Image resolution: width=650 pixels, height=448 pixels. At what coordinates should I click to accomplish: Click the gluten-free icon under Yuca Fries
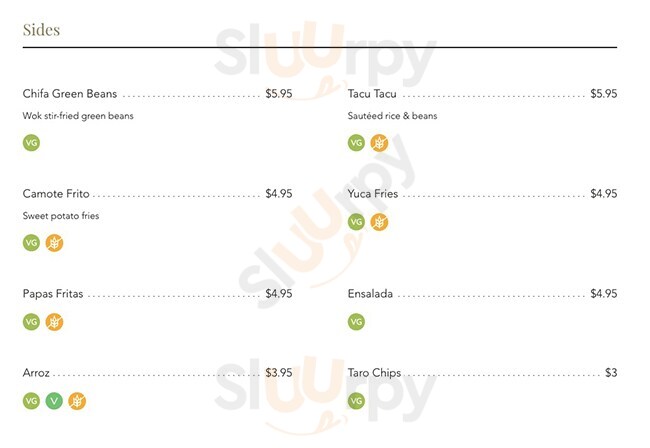point(379,222)
